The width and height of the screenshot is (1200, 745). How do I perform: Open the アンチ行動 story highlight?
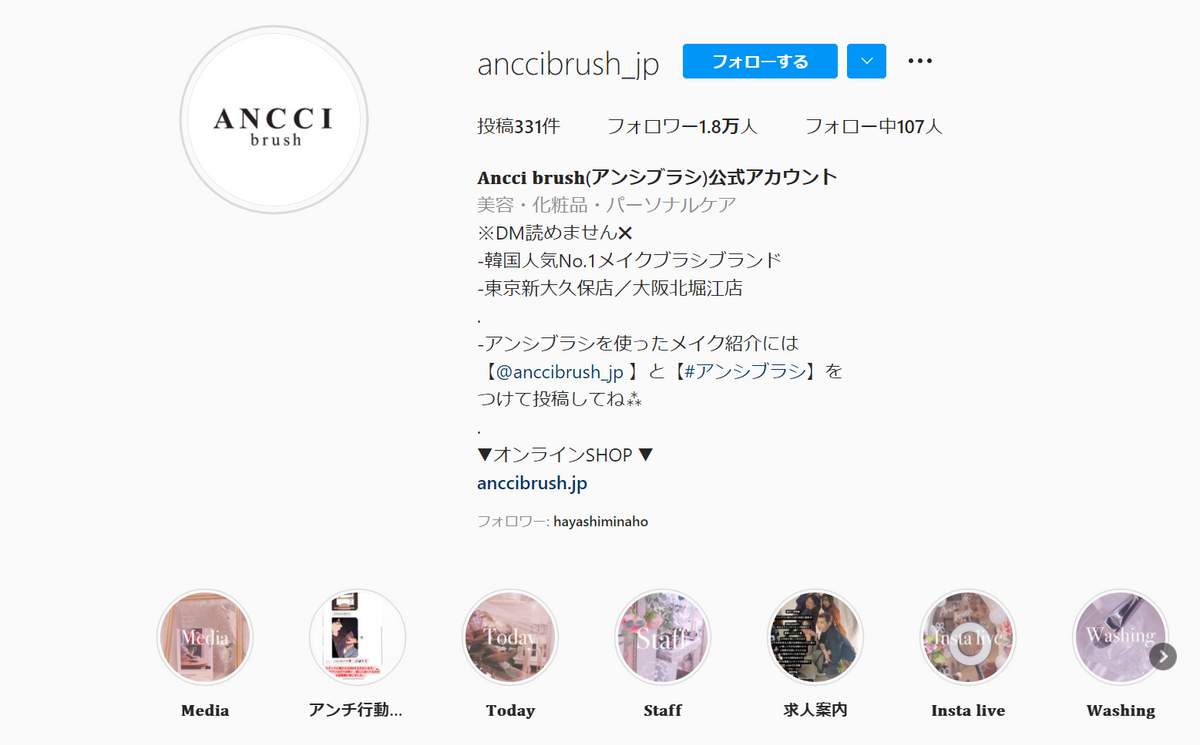coord(358,637)
